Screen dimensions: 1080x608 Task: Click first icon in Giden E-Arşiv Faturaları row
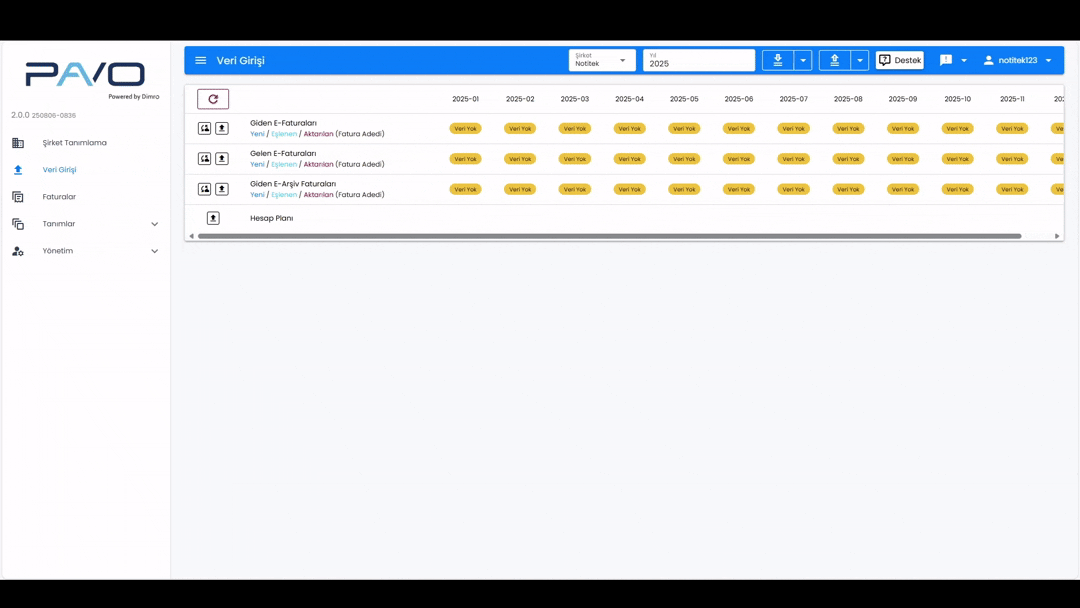[x=204, y=189]
